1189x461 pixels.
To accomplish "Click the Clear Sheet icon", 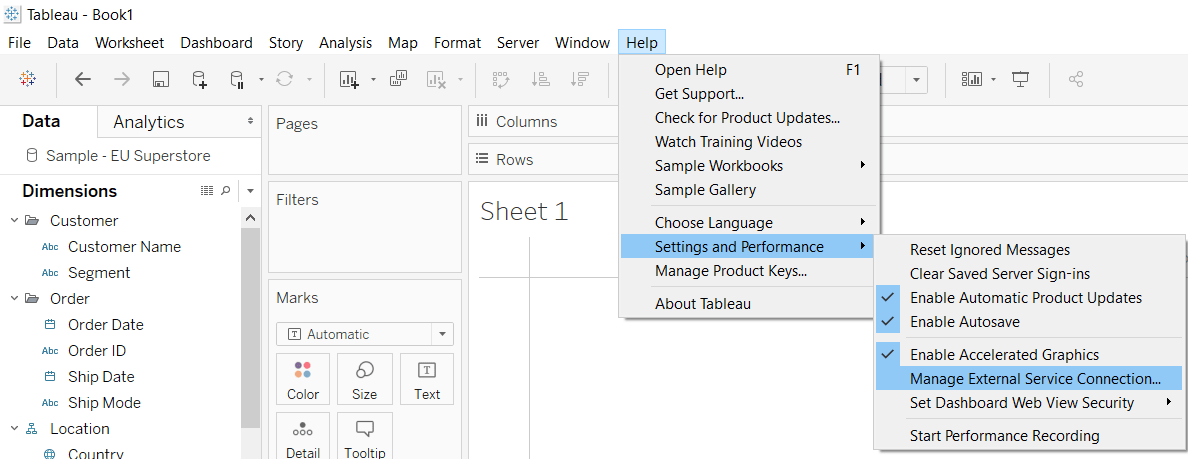I will pos(437,80).
